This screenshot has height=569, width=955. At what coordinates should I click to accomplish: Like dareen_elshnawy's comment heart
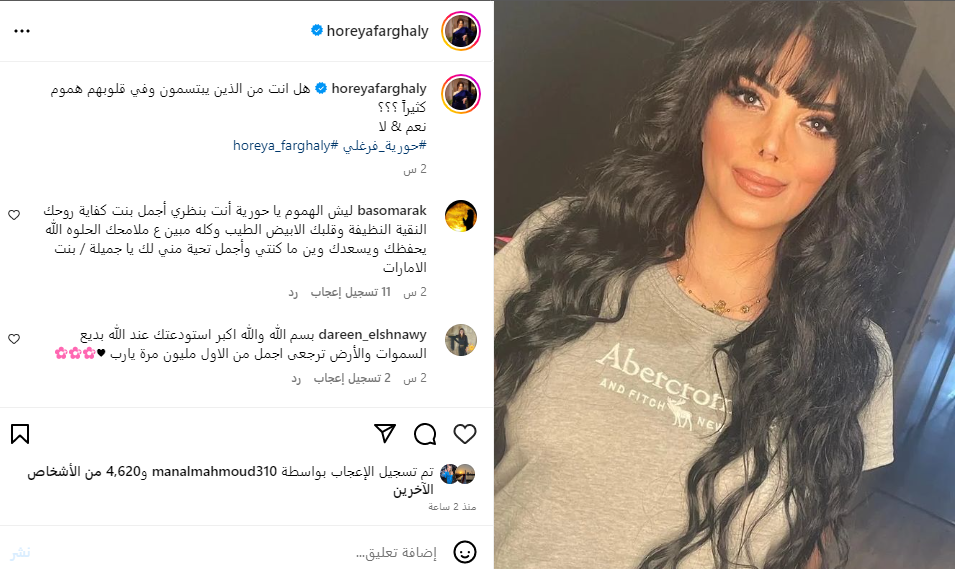click(x=14, y=339)
